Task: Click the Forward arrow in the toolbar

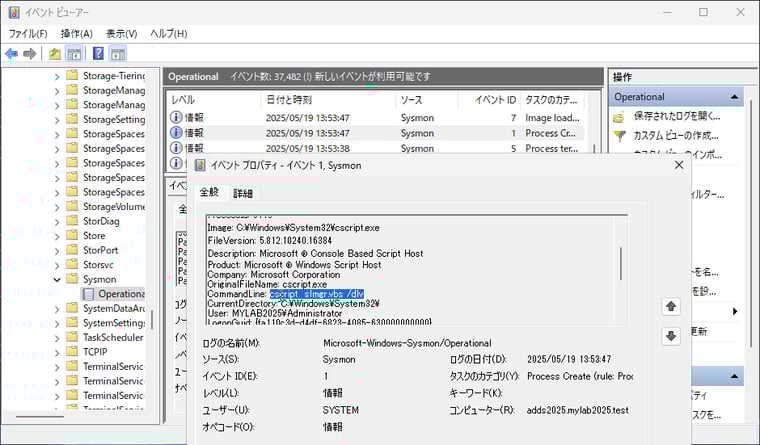Action: pos(30,54)
